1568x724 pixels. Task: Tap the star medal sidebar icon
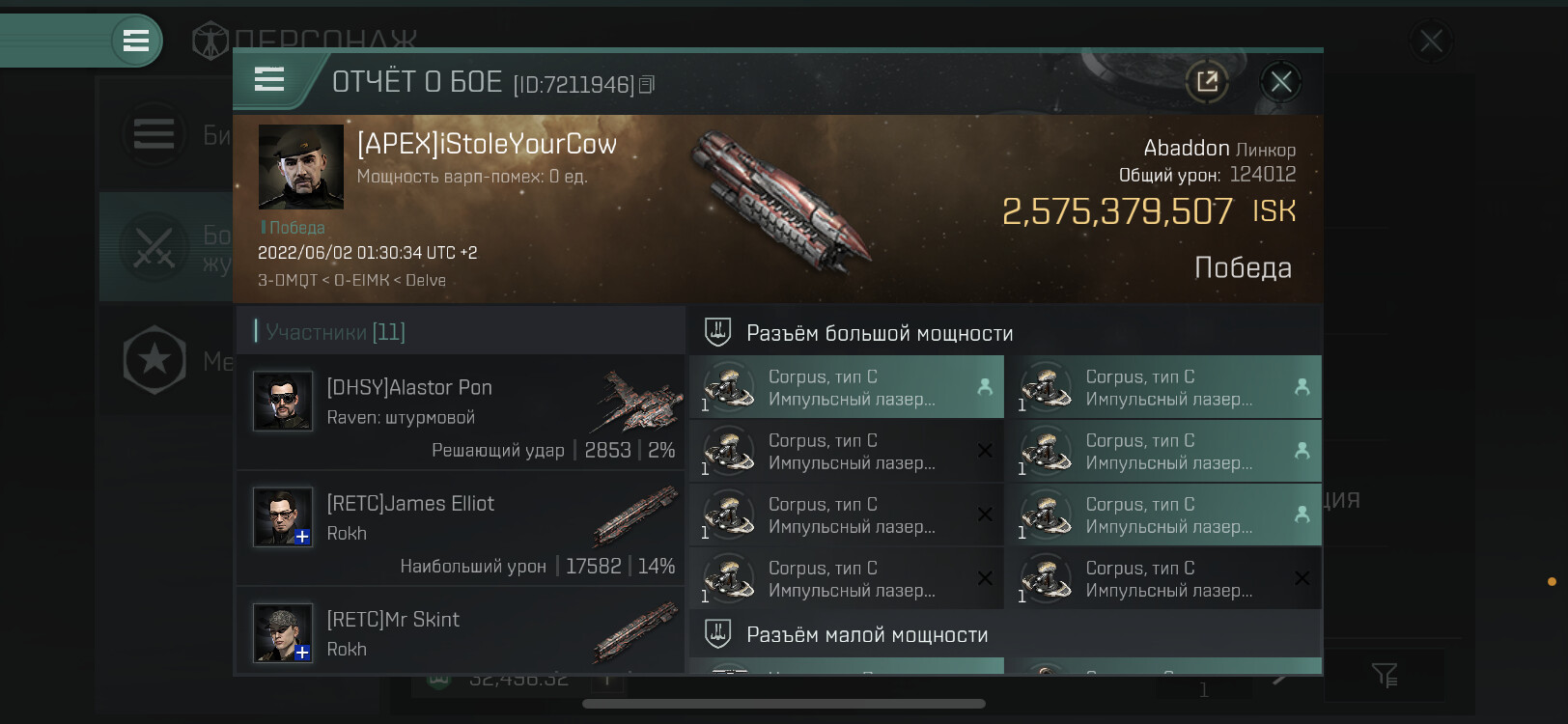[x=154, y=360]
